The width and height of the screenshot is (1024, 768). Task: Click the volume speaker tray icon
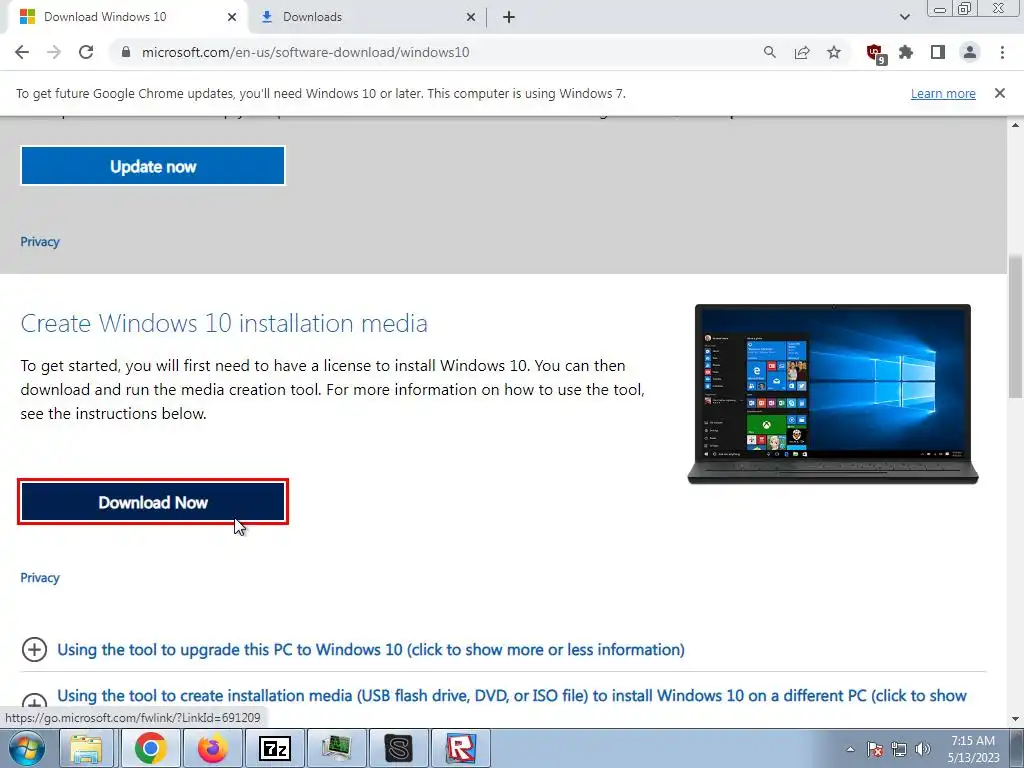(x=922, y=750)
